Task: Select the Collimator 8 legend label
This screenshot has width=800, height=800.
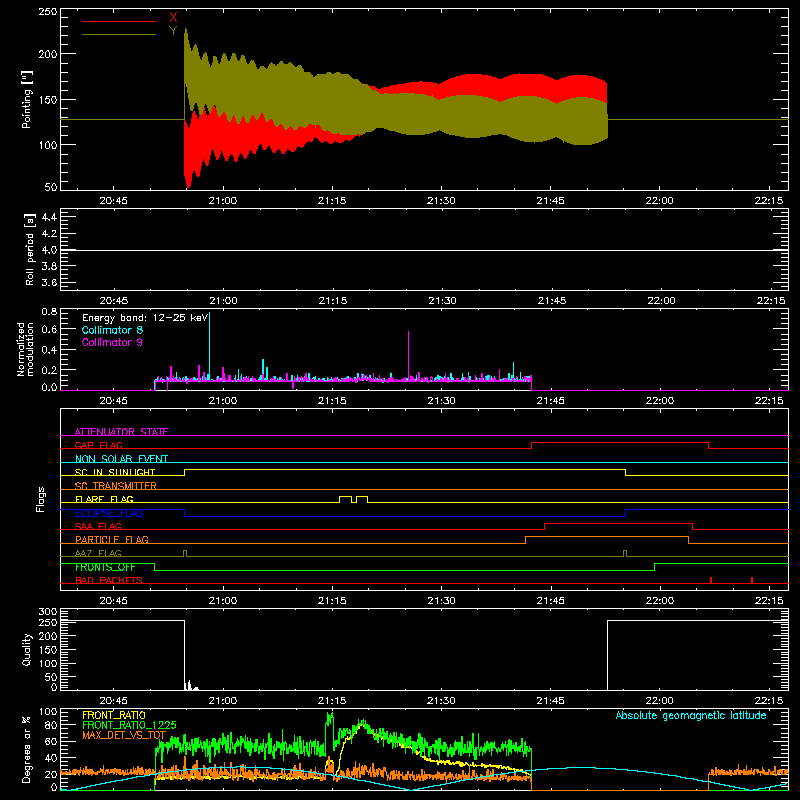Action: tap(112, 330)
